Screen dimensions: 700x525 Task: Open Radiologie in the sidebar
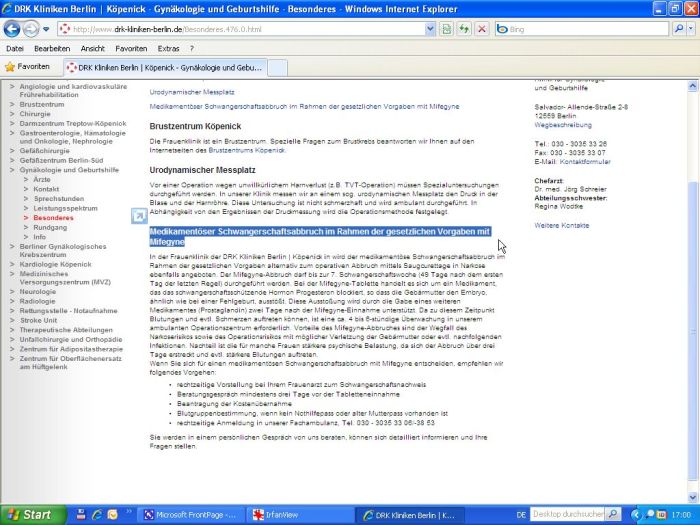[37, 301]
